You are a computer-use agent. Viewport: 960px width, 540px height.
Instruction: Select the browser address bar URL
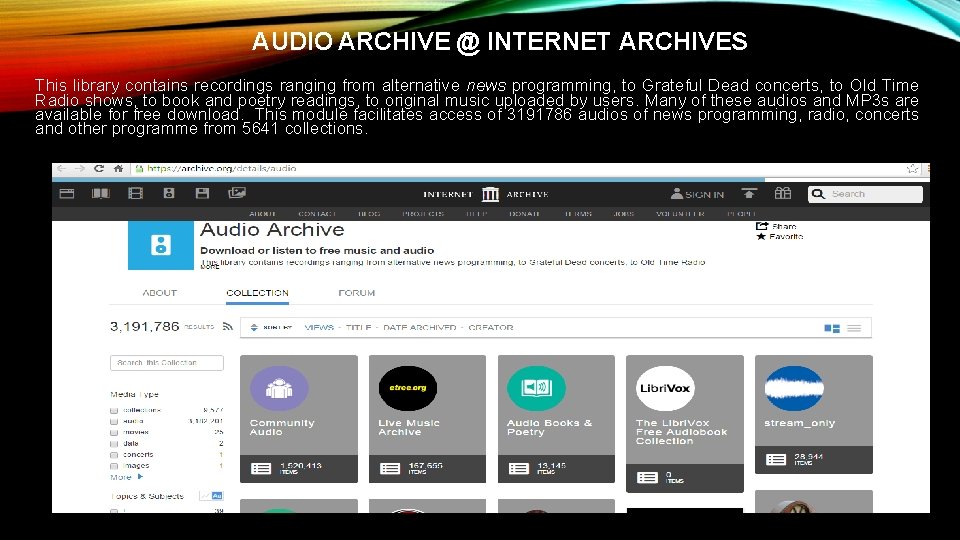click(222, 168)
